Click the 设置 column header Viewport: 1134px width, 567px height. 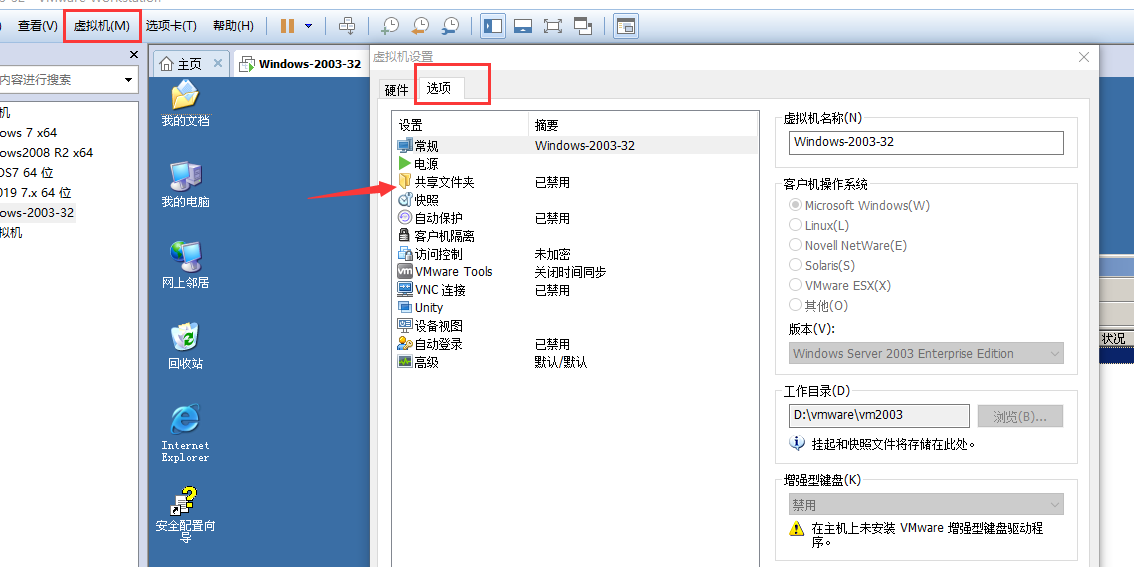(460, 125)
